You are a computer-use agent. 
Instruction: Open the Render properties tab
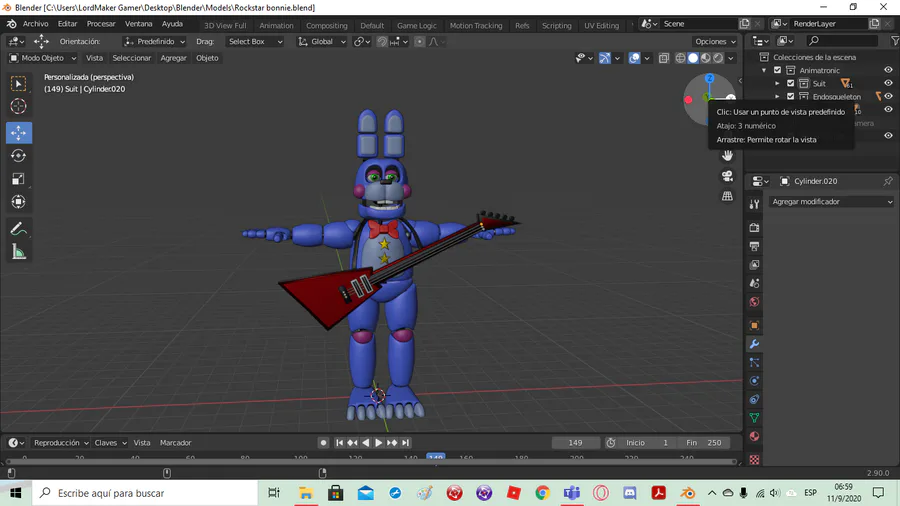click(x=754, y=228)
